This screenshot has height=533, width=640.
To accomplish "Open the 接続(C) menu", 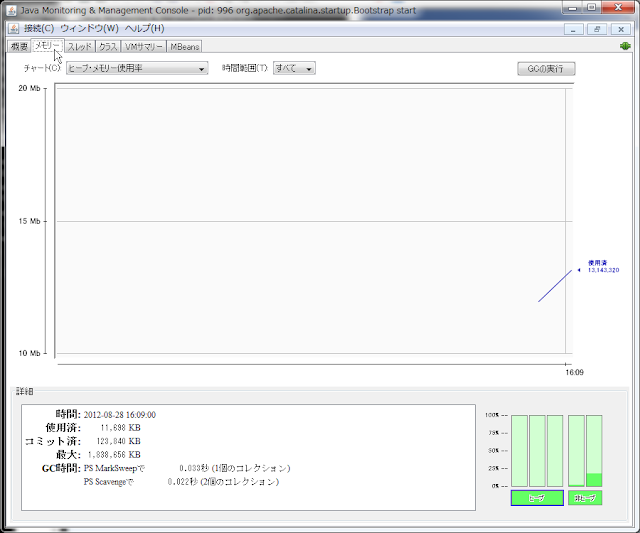I will click(x=39, y=29).
